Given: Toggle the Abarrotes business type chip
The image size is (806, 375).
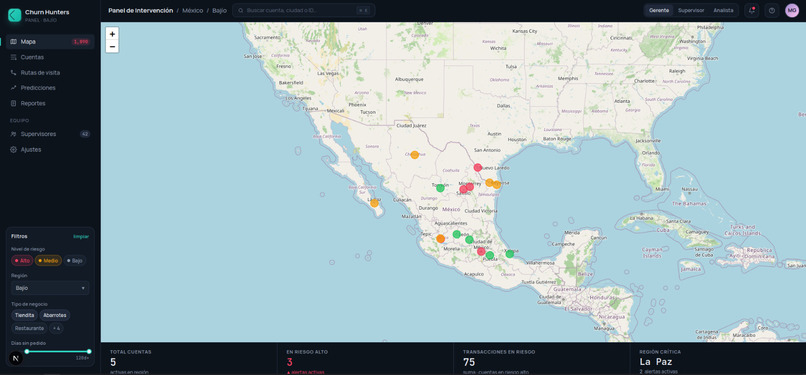Looking at the screenshot, I should tap(55, 315).
